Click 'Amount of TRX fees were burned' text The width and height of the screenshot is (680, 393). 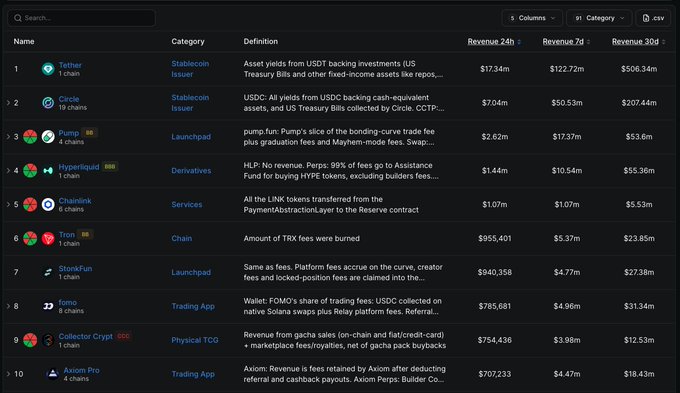pyautogui.click(x=301, y=238)
